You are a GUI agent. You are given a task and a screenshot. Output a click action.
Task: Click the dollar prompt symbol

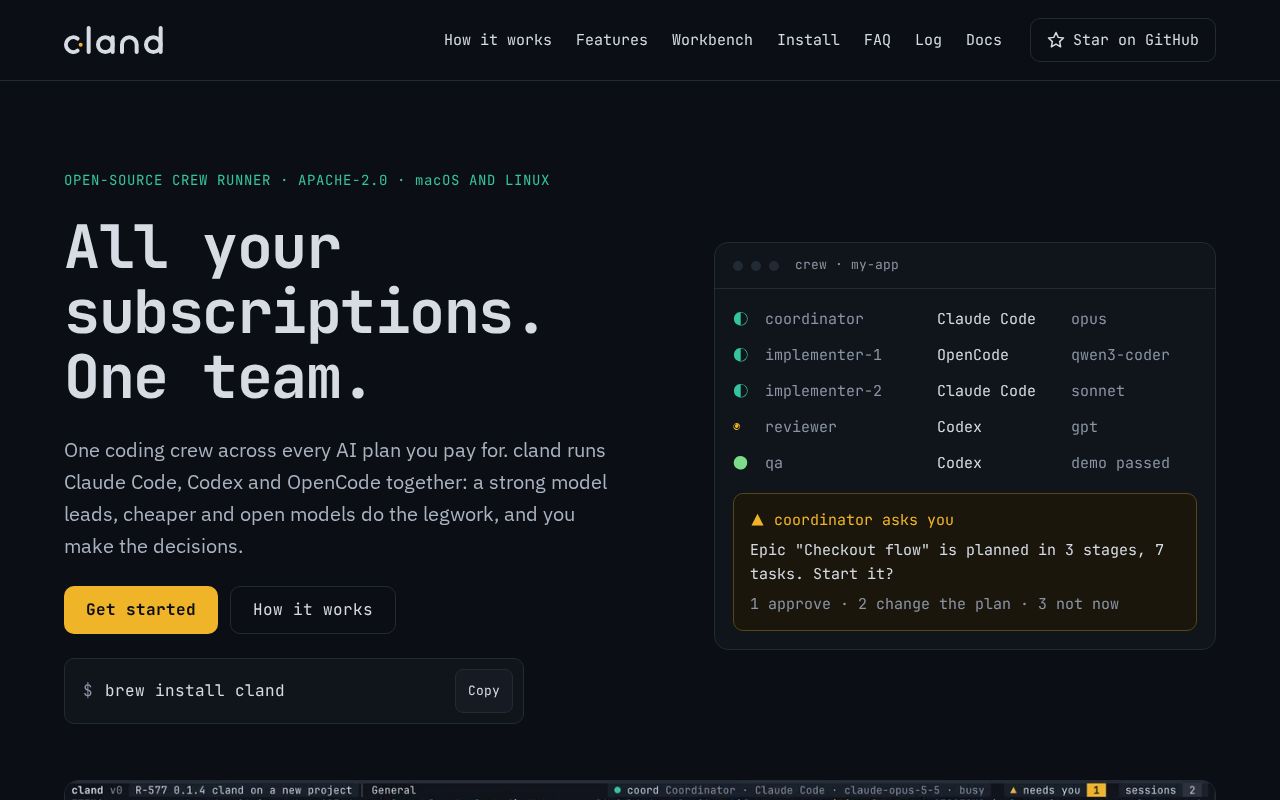88,691
